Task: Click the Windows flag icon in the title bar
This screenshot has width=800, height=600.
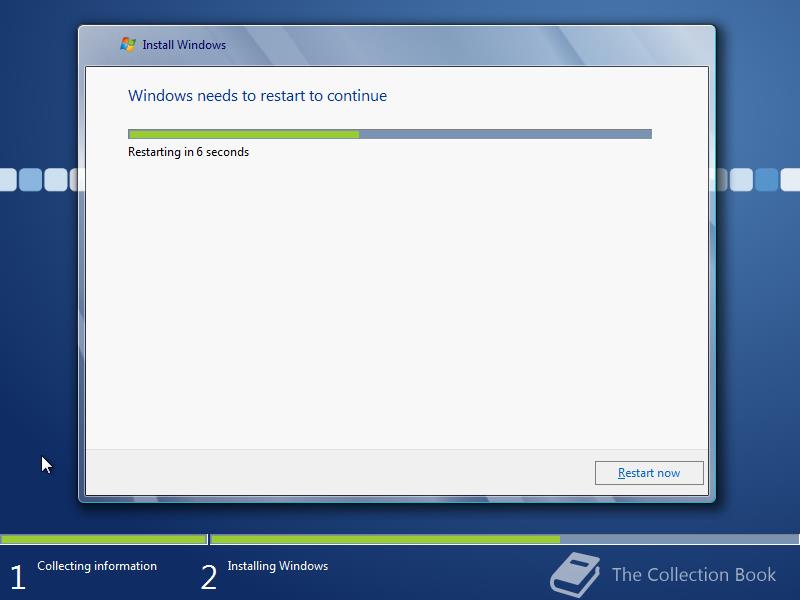Action: pyautogui.click(x=128, y=44)
